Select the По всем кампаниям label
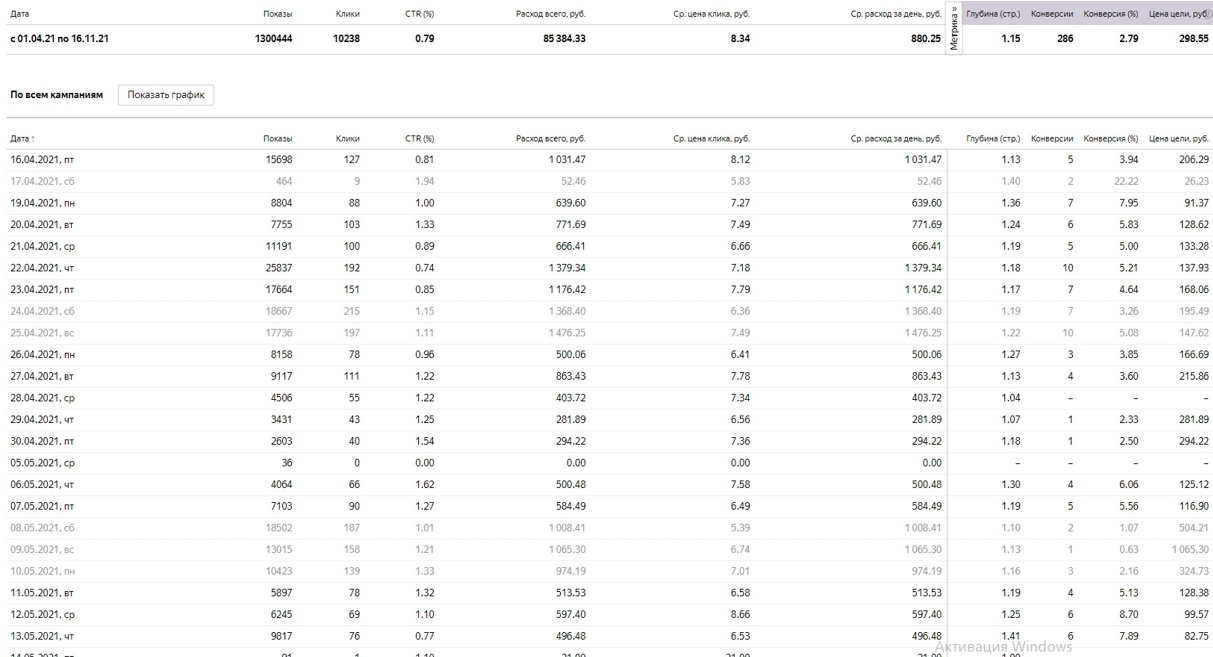Image resolution: width=1213 pixels, height=657 pixels. pyautogui.click(x=57, y=95)
